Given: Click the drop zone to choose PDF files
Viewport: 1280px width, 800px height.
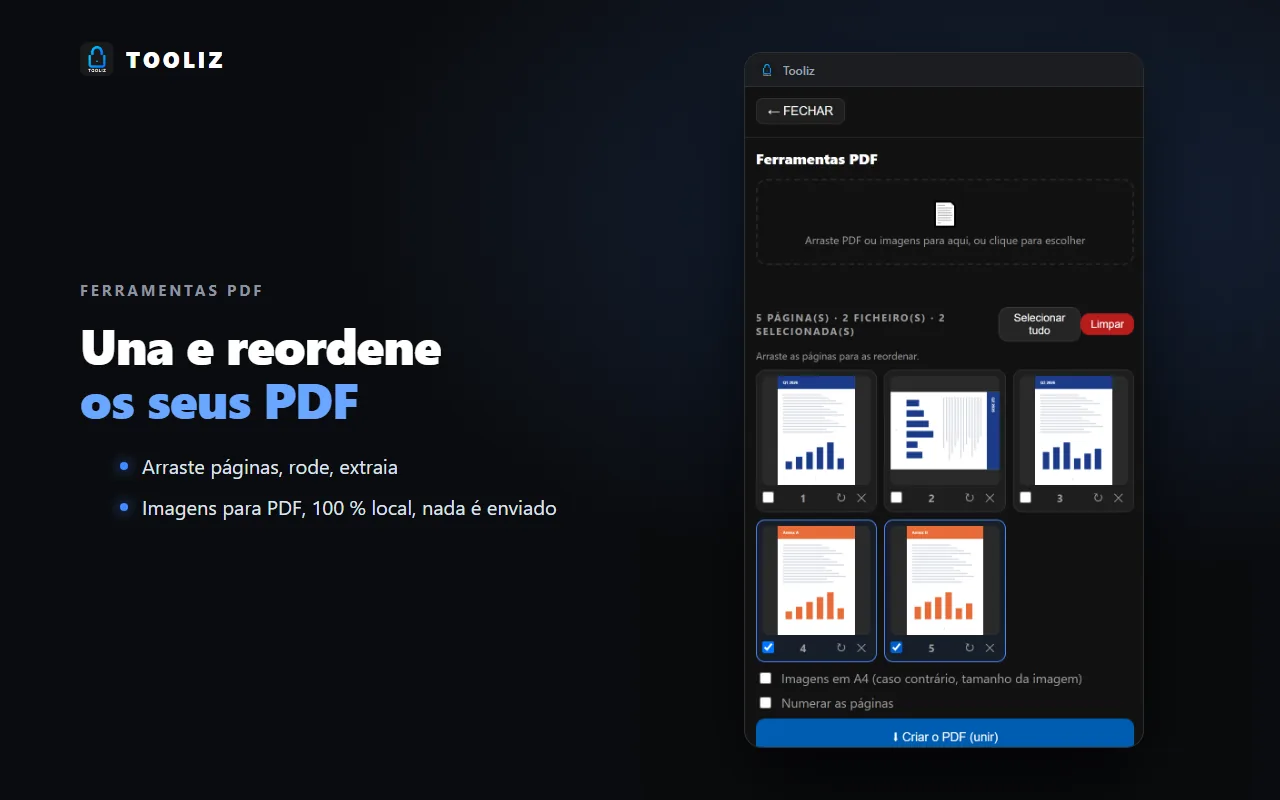Looking at the screenshot, I should click(x=945, y=222).
